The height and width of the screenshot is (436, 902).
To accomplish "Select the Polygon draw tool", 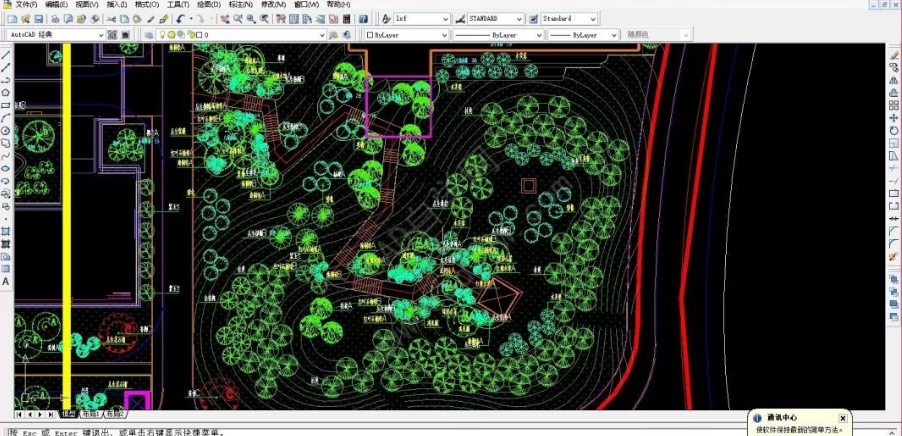I will [6, 93].
